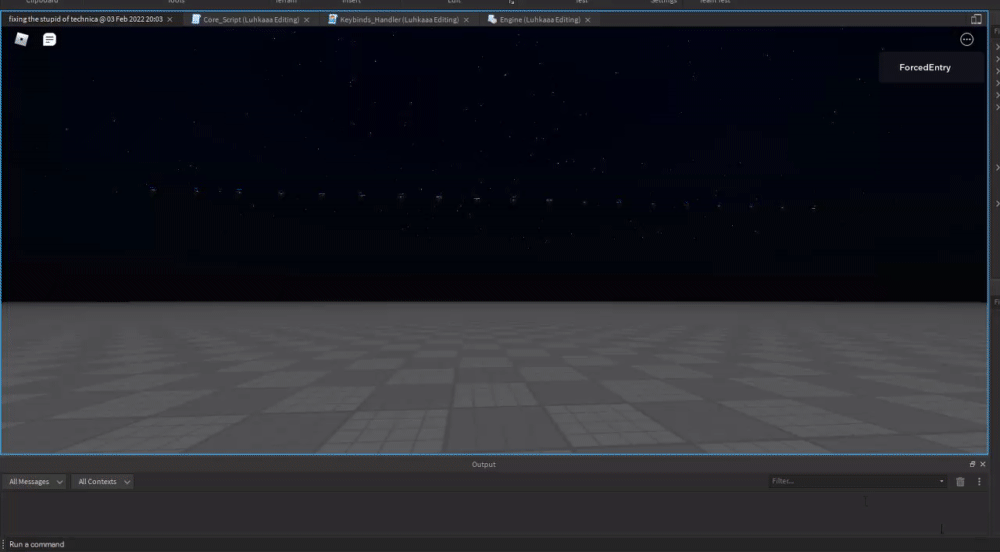
Task: Click the Output Filter input field
Action: pos(857,481)
